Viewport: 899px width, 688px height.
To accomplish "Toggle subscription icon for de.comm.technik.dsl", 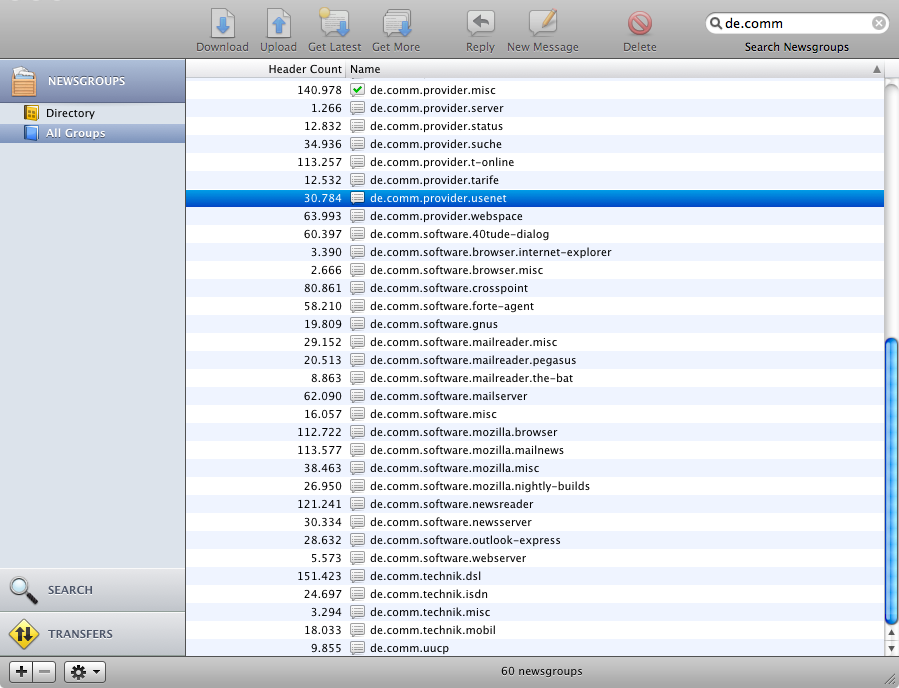I will click(357, 576).
